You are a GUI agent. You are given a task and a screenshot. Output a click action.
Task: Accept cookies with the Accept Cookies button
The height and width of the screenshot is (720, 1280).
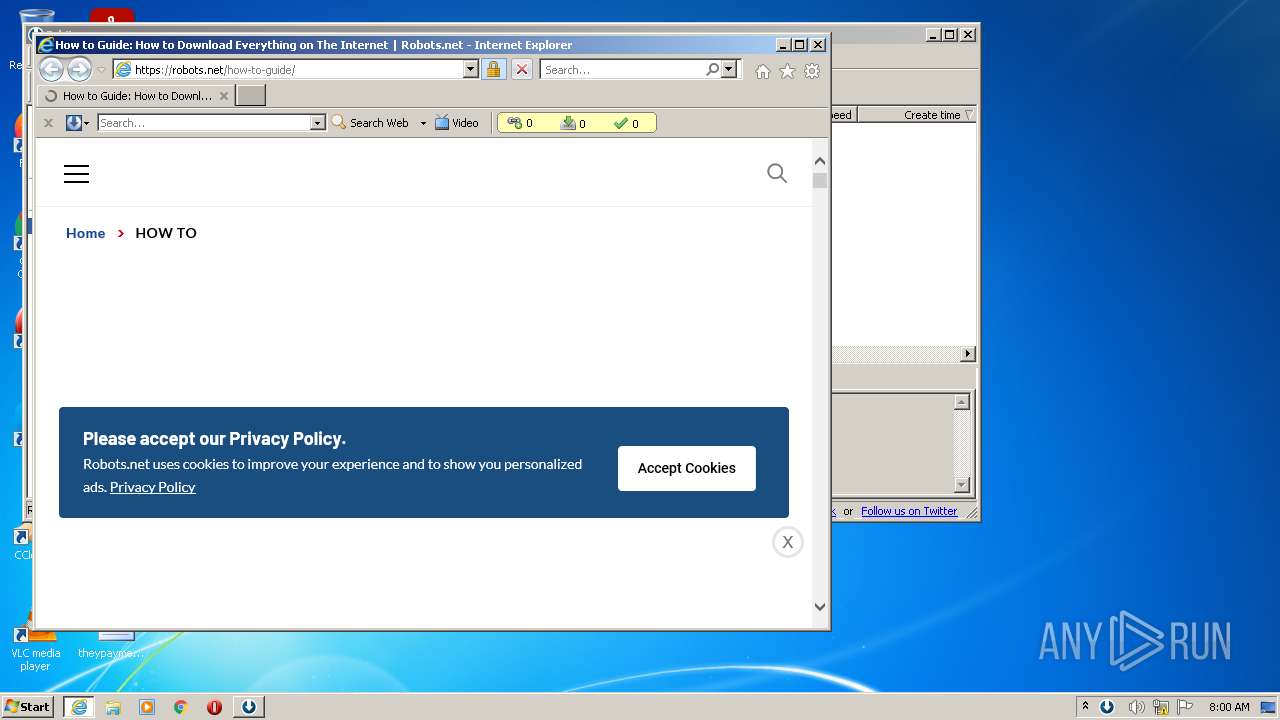[687, 468]
